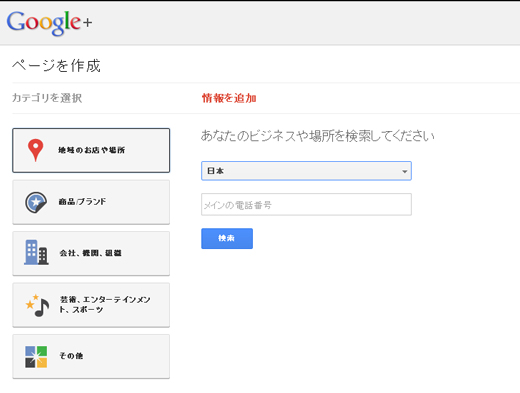Click the red map pin icon
The image size is (520, 393).
click(35, 150)
